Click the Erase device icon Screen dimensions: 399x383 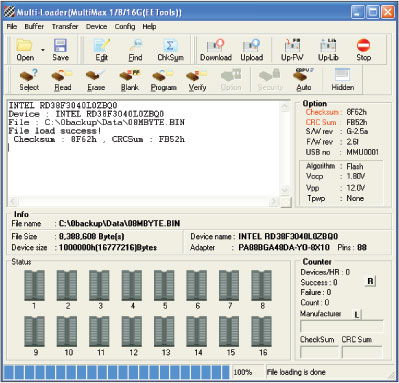(96, 80)
